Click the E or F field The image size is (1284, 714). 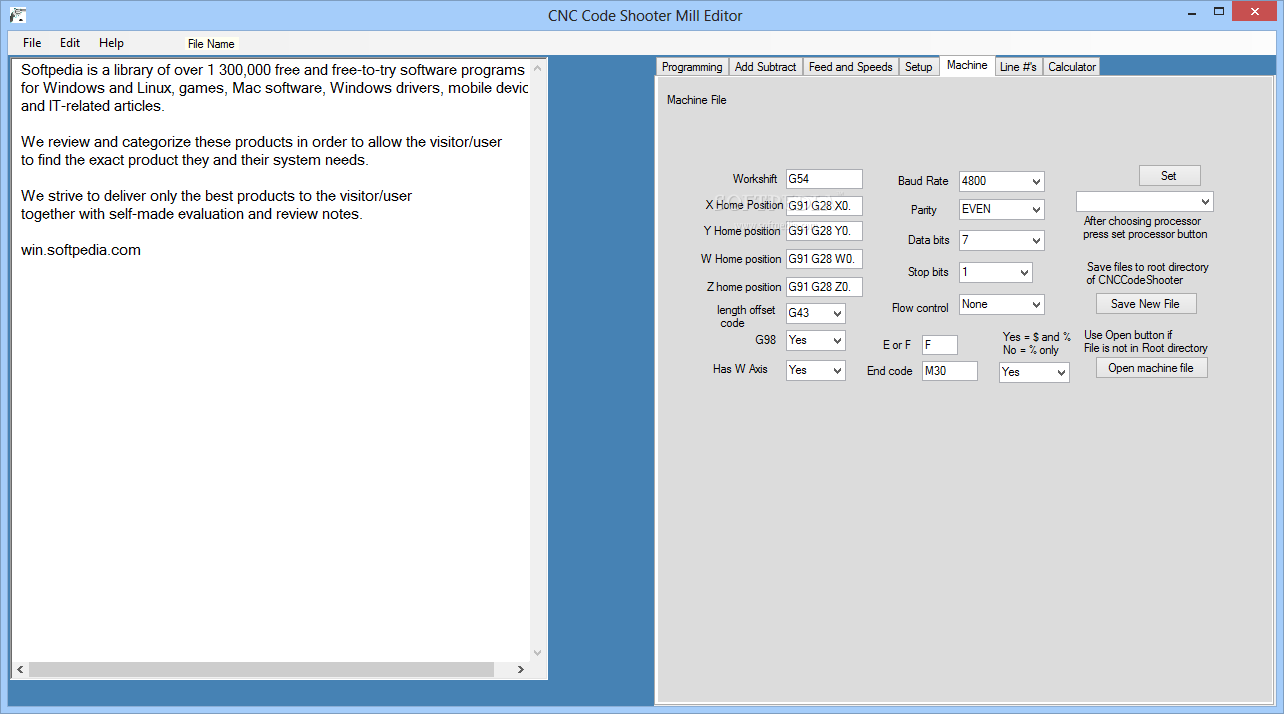(940, 345)
